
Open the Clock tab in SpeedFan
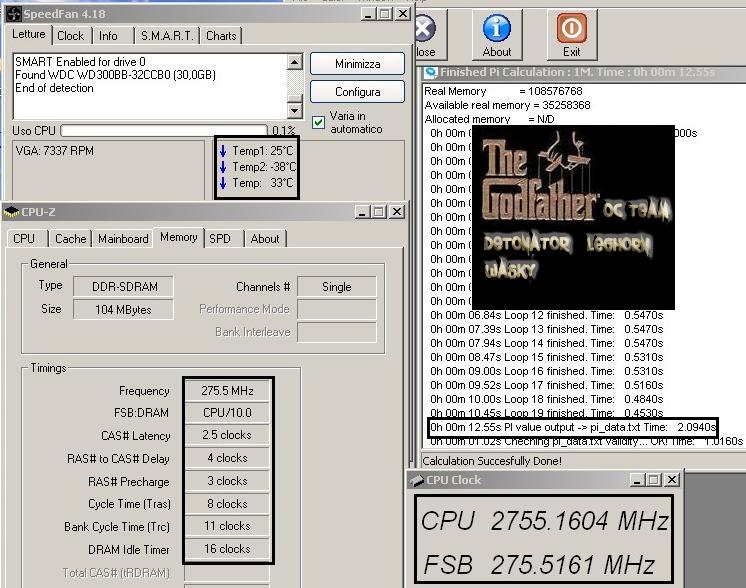coord(70,36)
